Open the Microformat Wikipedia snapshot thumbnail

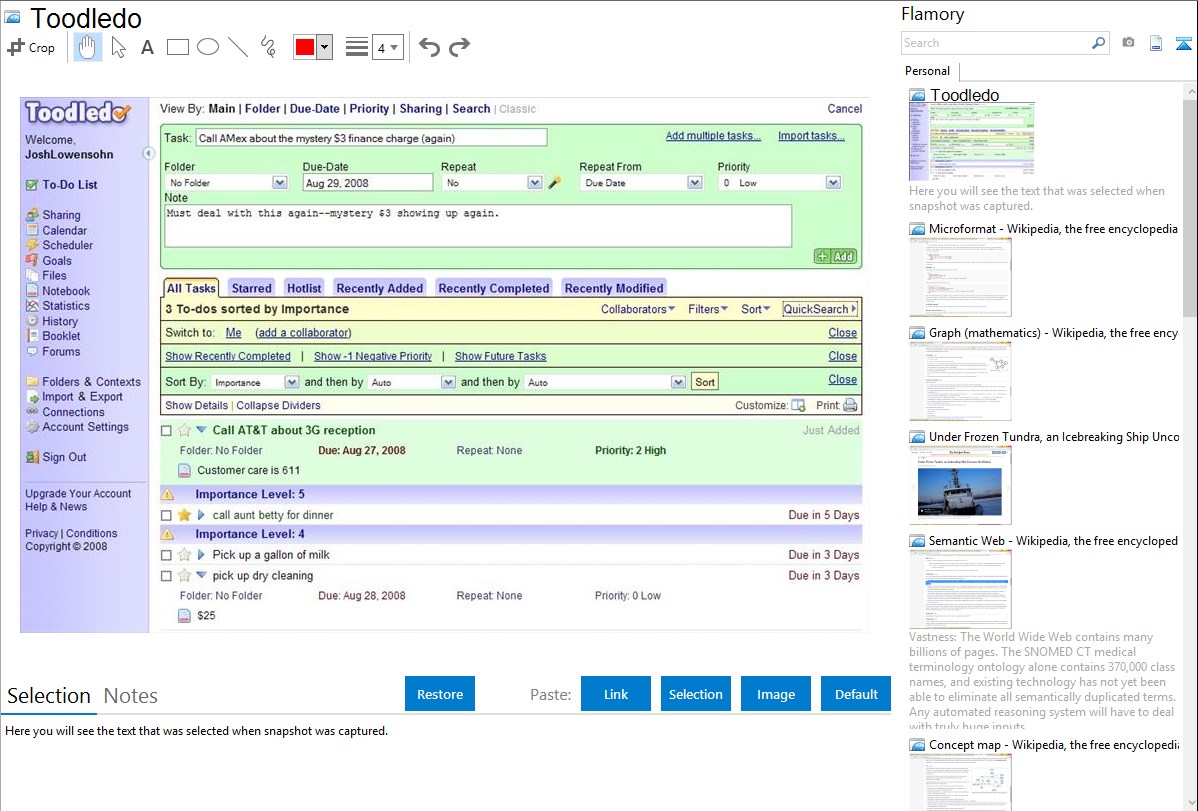click(x=960, y=277)
